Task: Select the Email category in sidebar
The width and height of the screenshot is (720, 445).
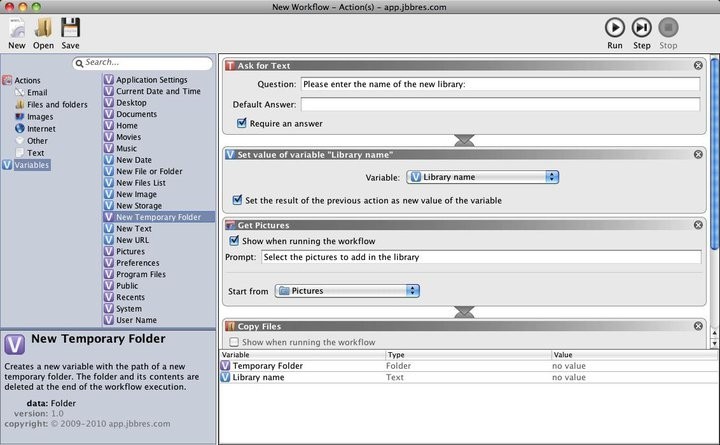Action: click(x=36, y=92)
